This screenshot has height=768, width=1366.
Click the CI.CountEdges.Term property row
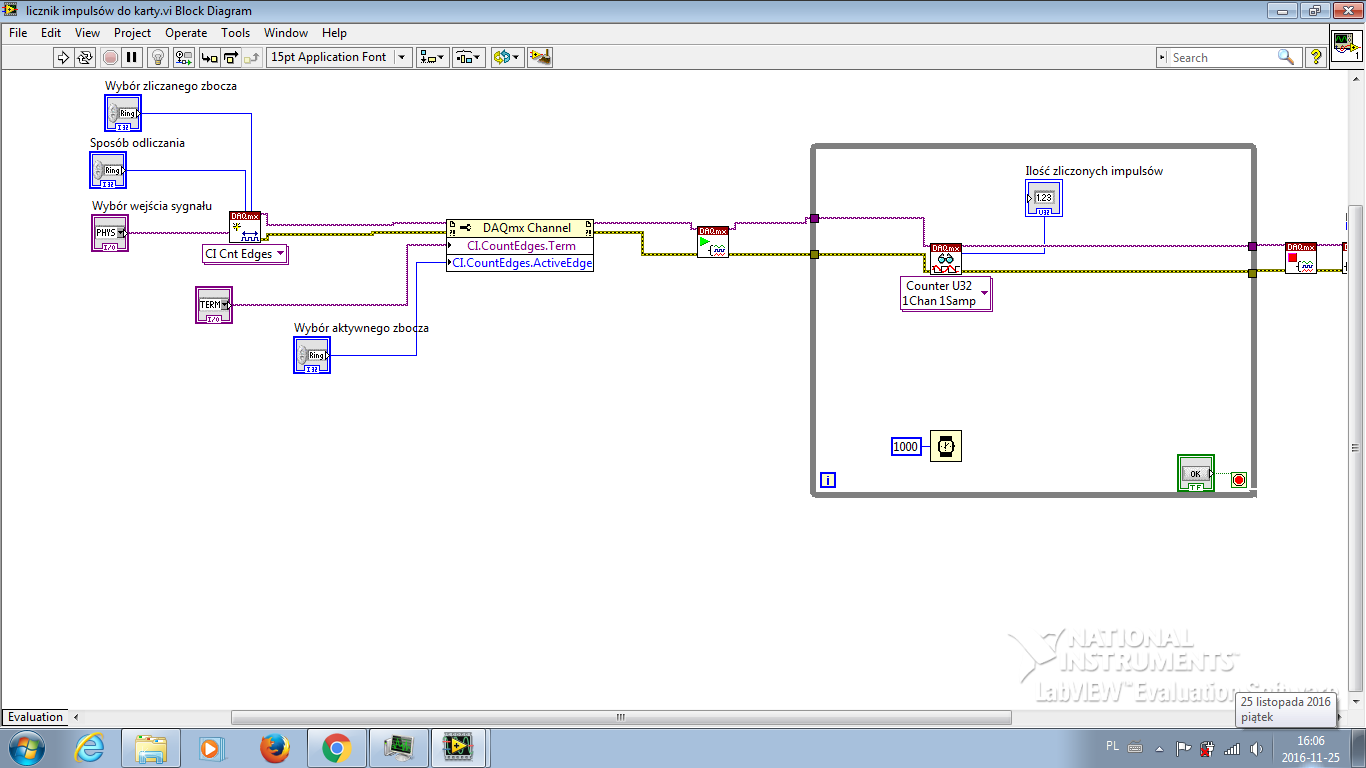tap(520, 246)
